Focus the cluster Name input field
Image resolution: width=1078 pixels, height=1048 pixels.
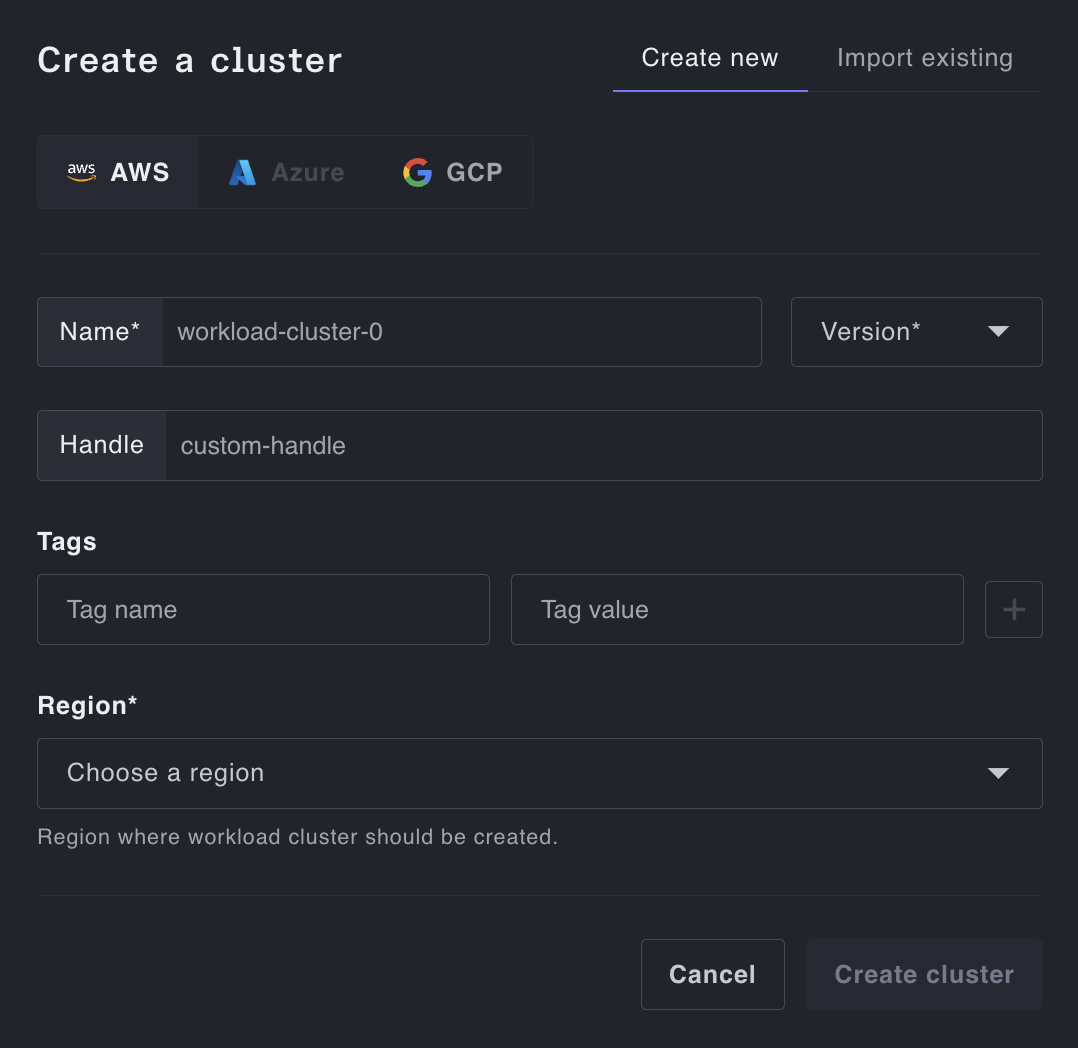[x=461, y=332]
